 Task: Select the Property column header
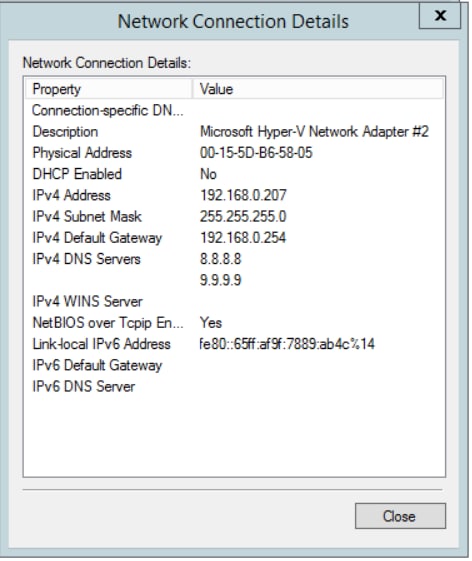pyautogui.click(x=108, y=89)
